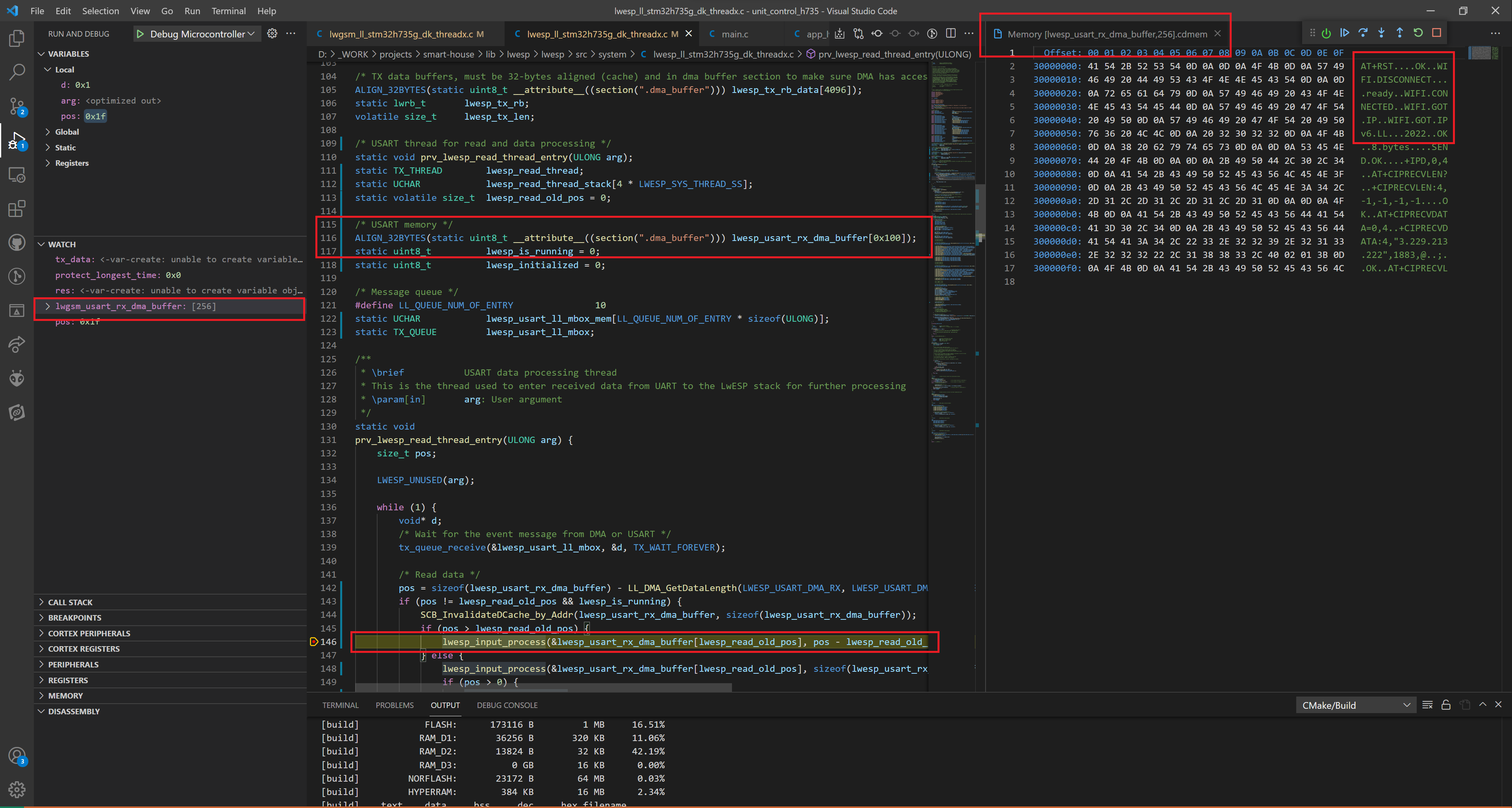Viewport: 1512px width, 808px height.
Task: Close the Memory cdmem tab
Action: [1217, 33]
